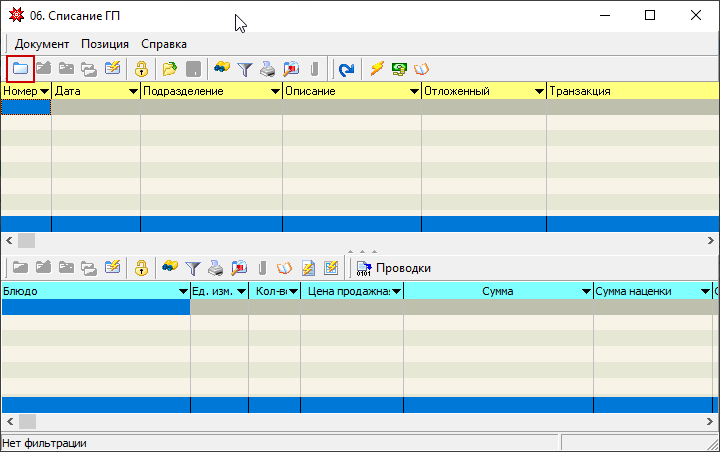Open the Документ menu
Screen dimensions: 720x452
42,44
